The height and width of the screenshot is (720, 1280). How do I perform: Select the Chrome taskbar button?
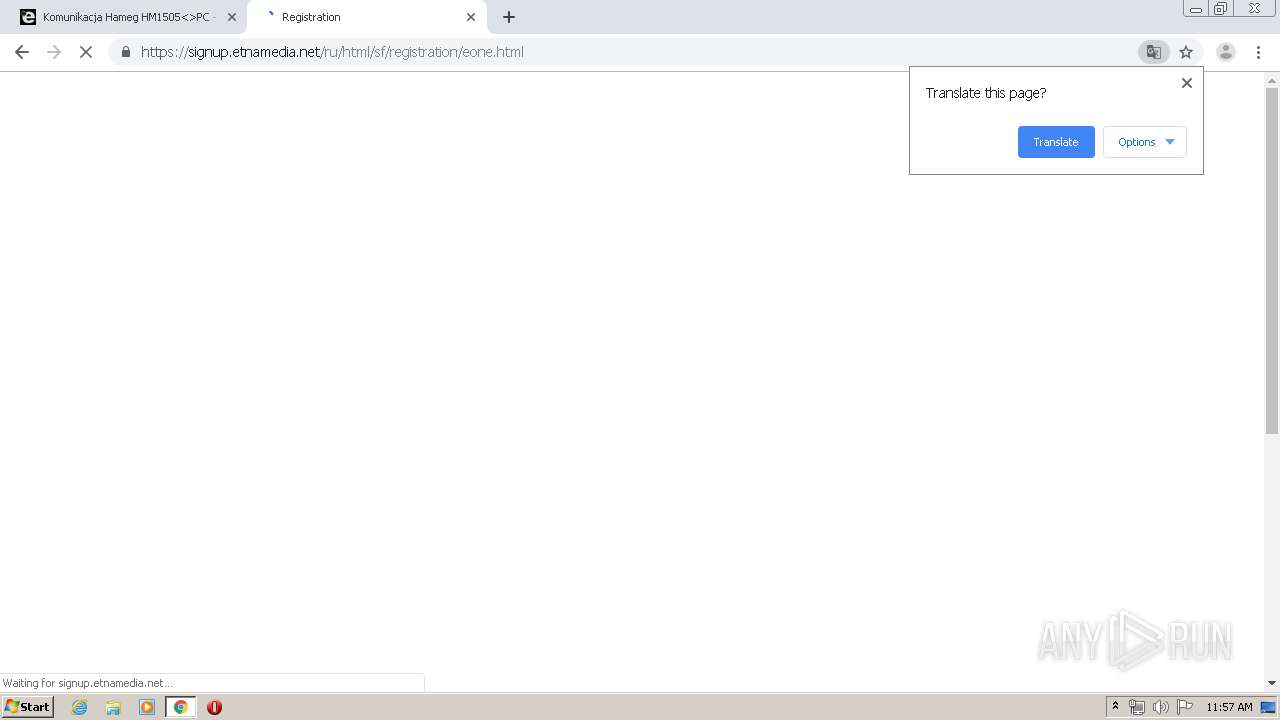click(x=181, y=707)
